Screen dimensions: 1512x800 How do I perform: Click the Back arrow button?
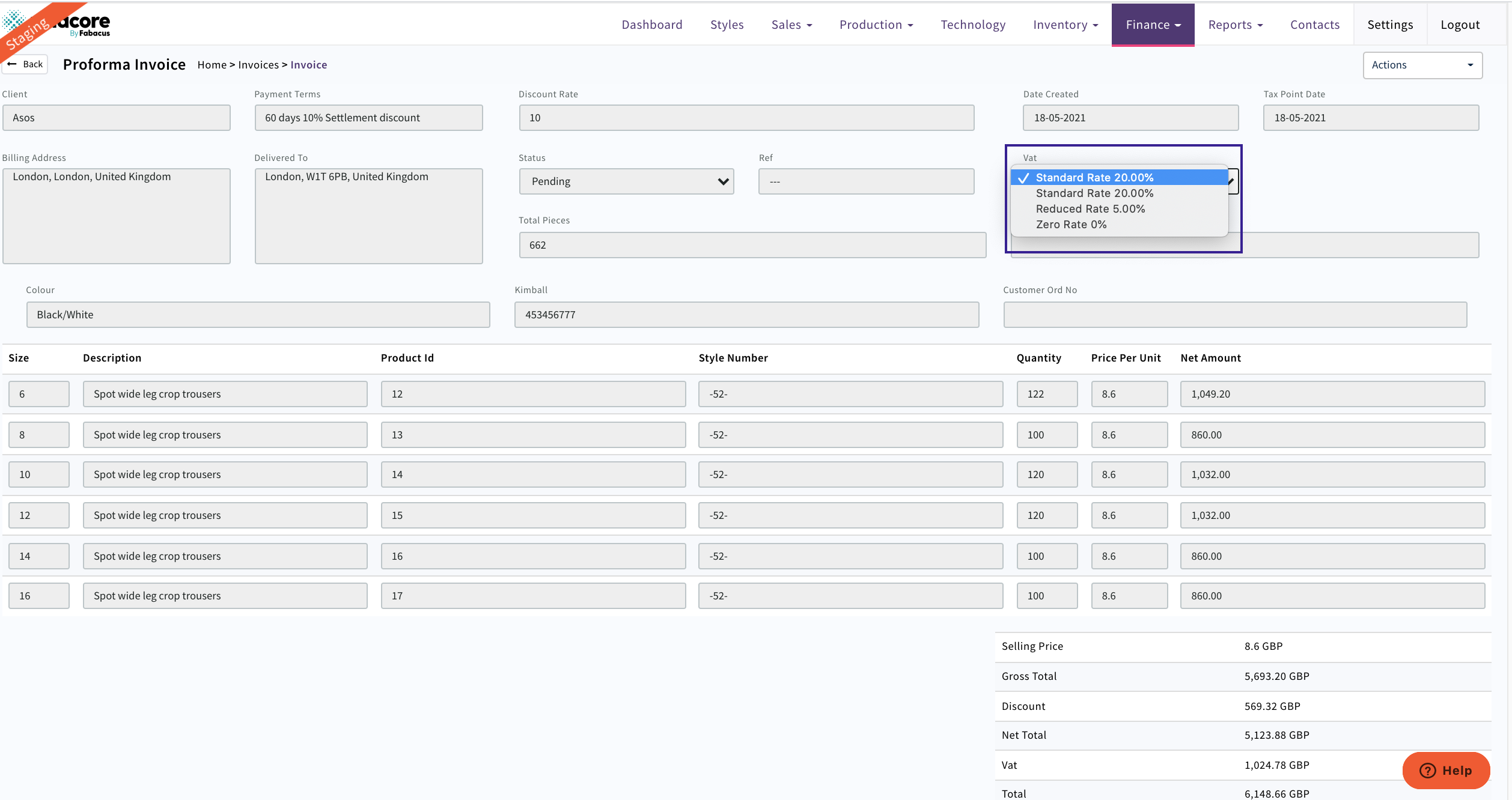tap(25, 64)
